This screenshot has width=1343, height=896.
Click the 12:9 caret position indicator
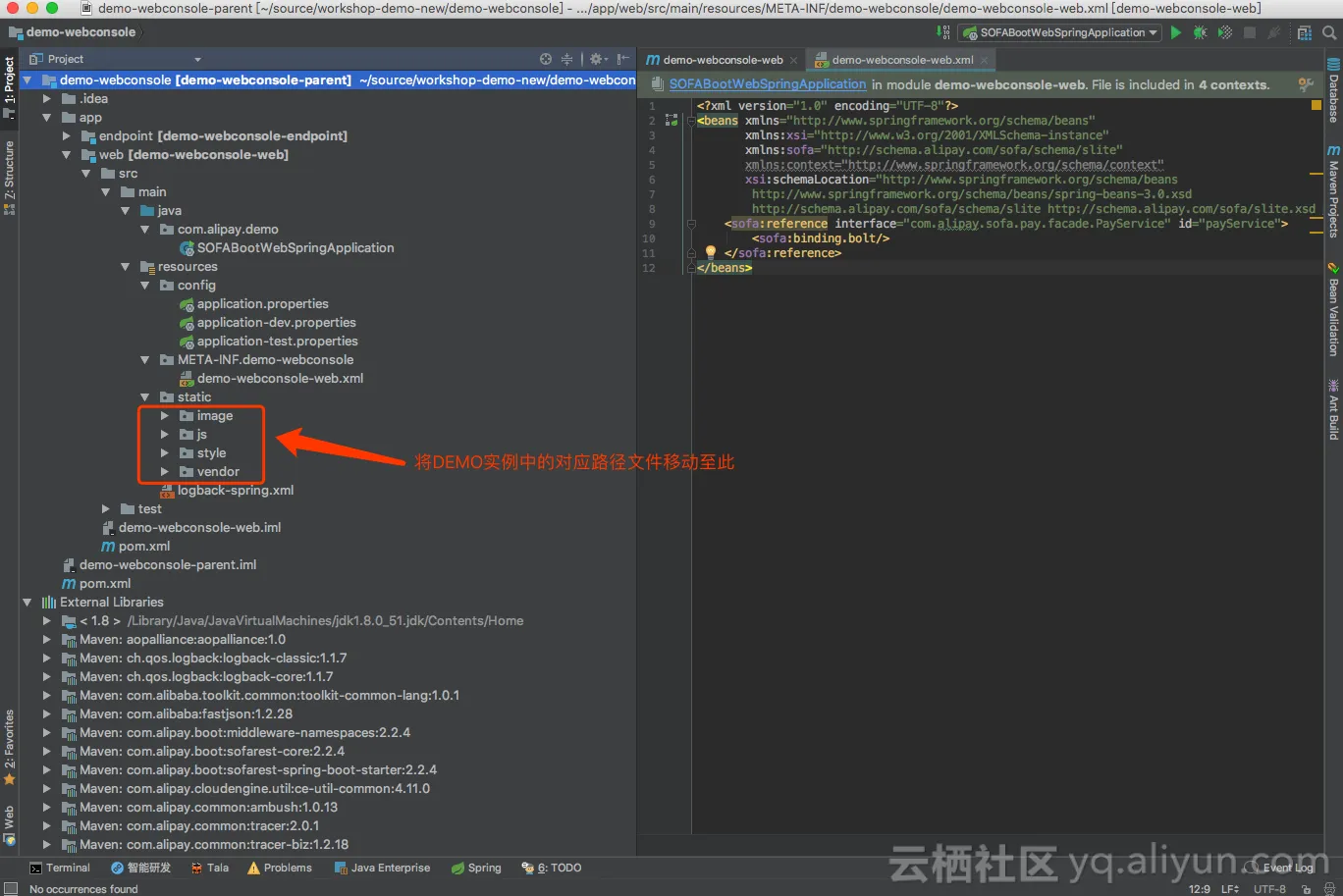1199,889
